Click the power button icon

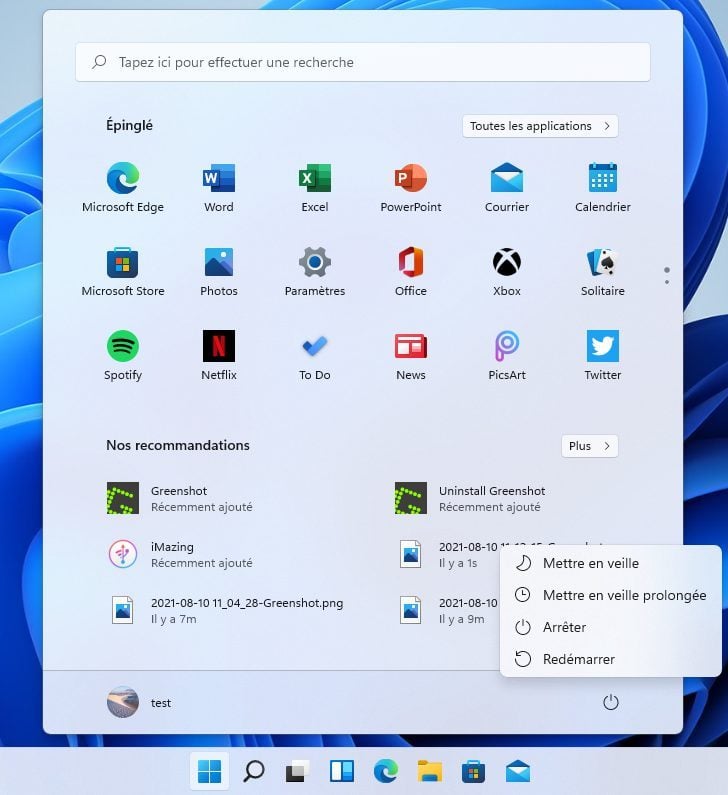point(610,703)
